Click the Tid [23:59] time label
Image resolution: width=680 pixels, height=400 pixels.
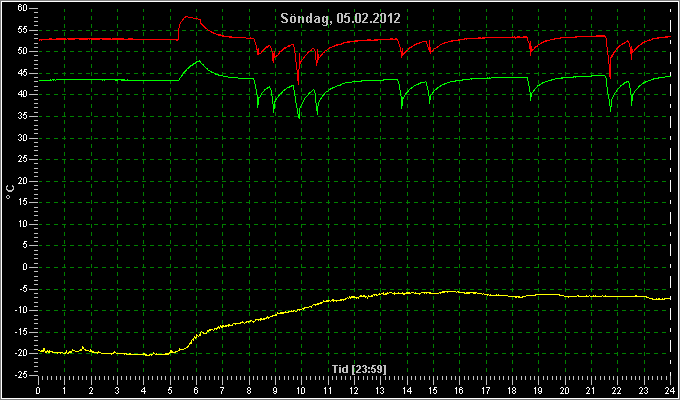point(359,369)
